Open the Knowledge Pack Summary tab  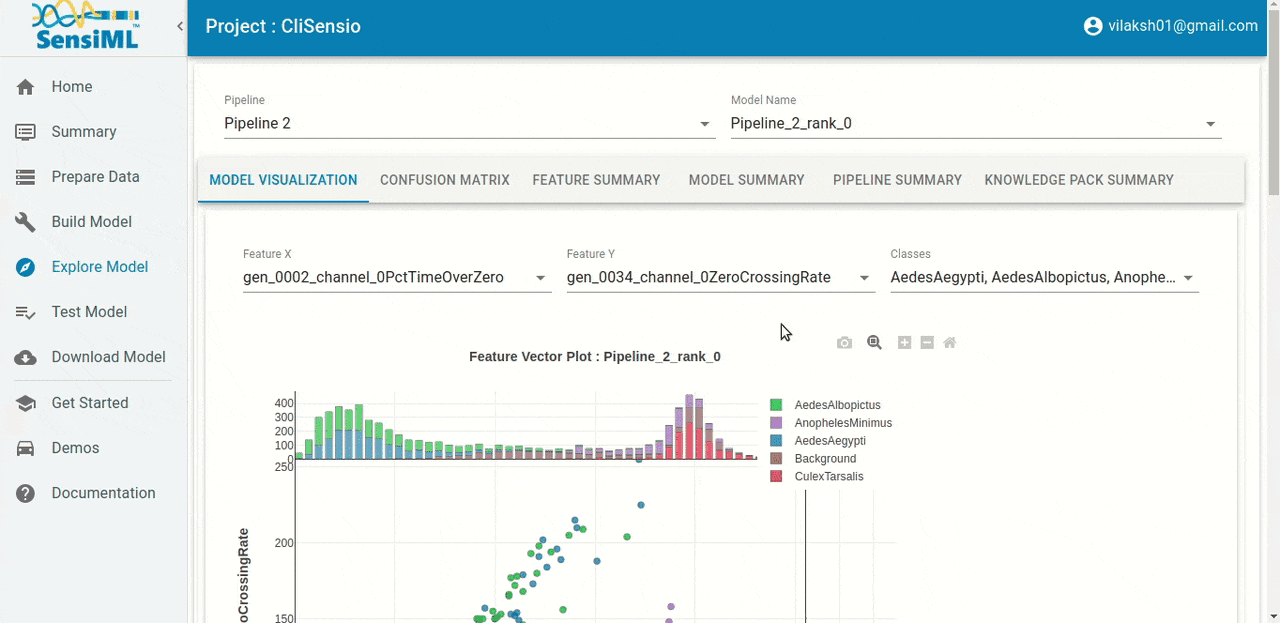[1079, 180]
